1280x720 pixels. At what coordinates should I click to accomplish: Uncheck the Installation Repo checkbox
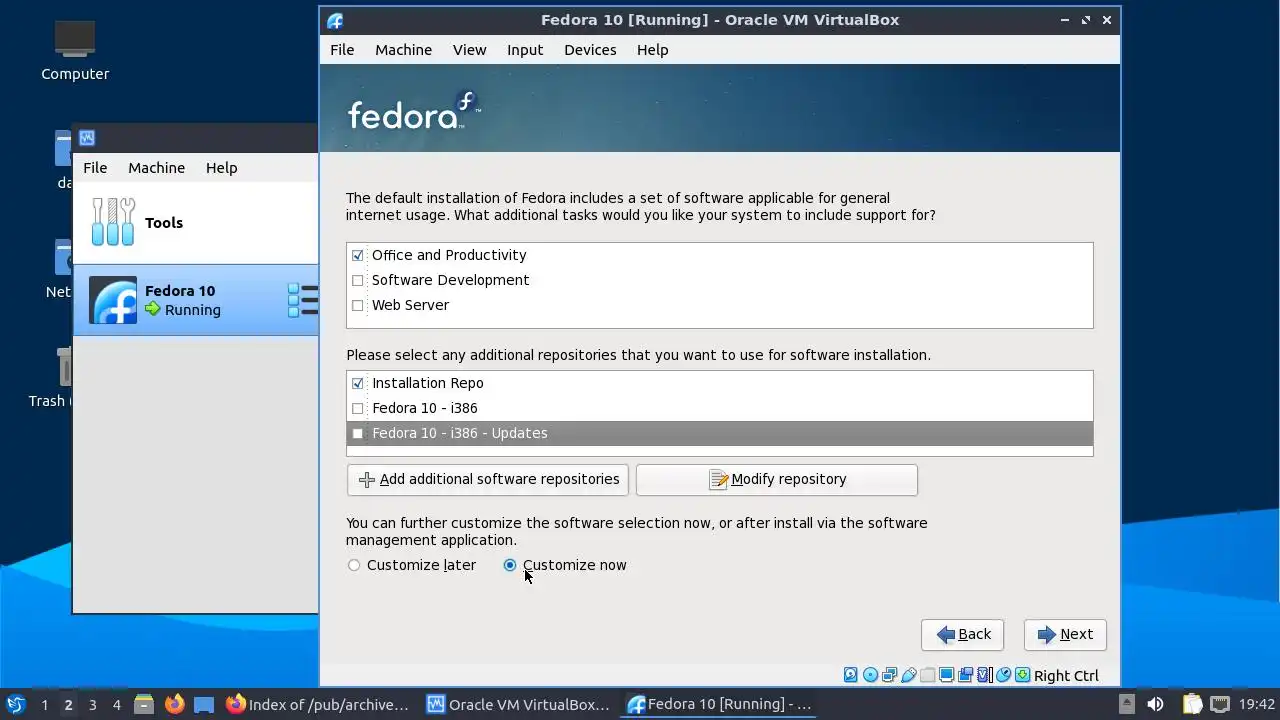pos(358,383)
